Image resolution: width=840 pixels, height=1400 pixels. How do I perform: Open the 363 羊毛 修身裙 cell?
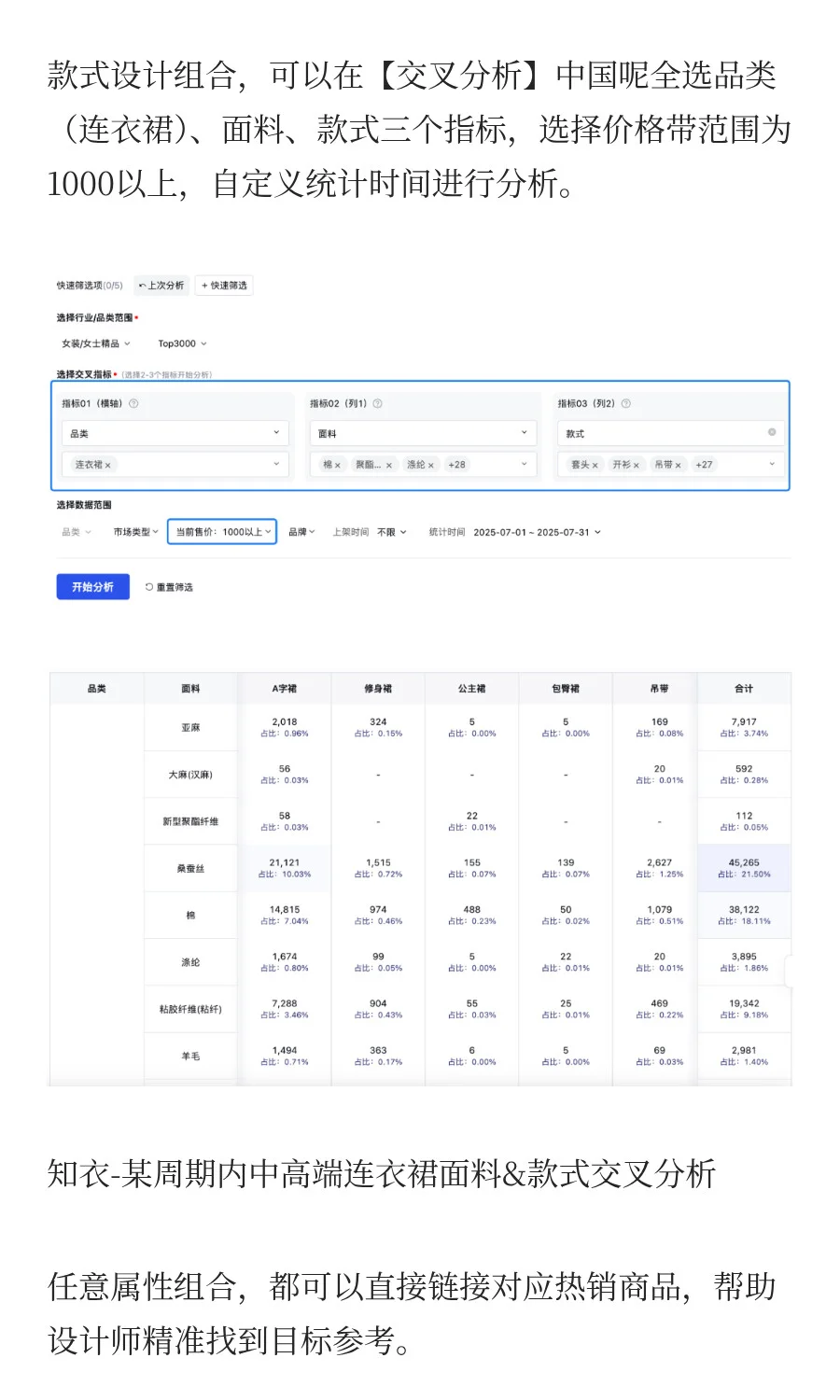point(378,1056)
